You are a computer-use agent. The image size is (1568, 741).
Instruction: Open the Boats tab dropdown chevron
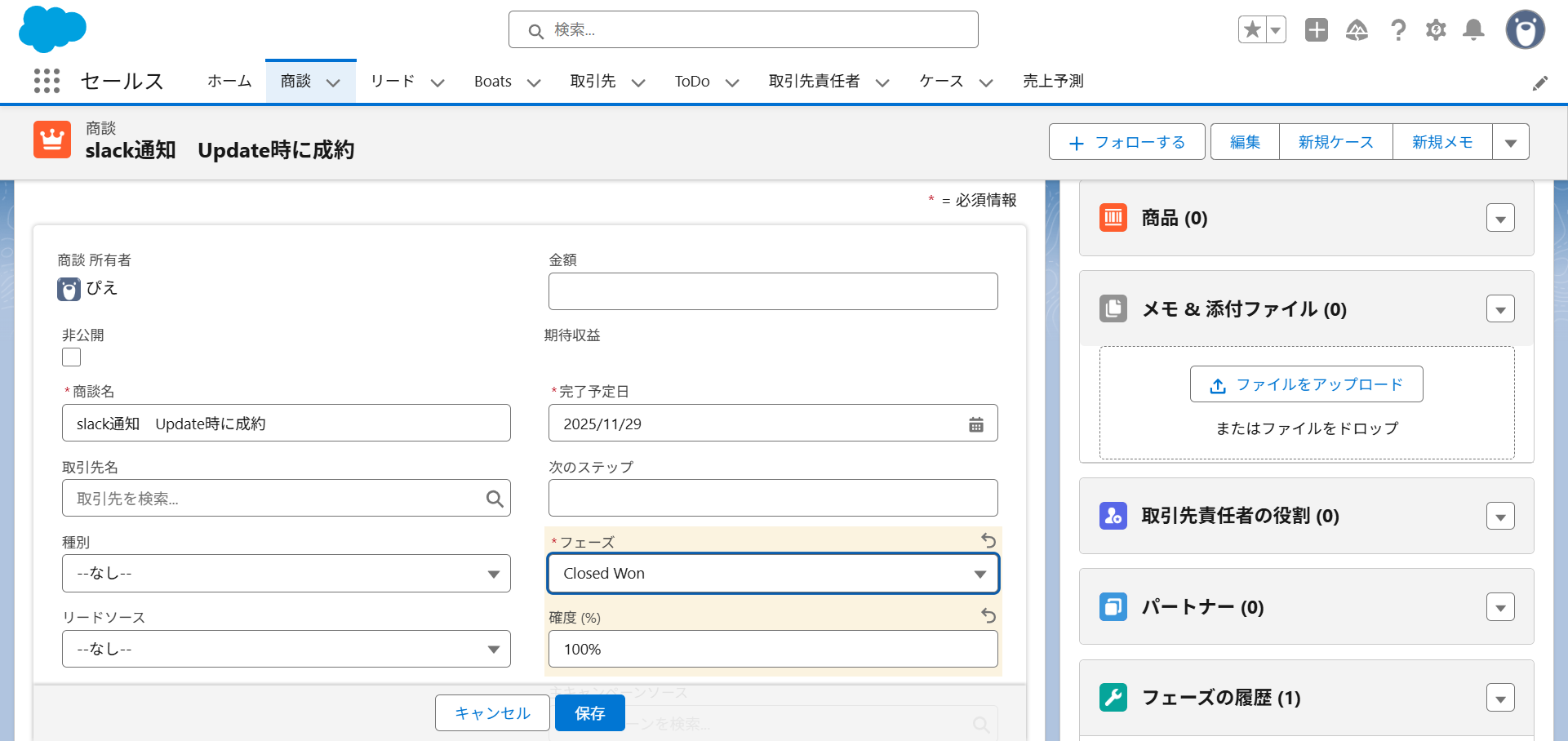pyautogui.click(x=534, y=82)
